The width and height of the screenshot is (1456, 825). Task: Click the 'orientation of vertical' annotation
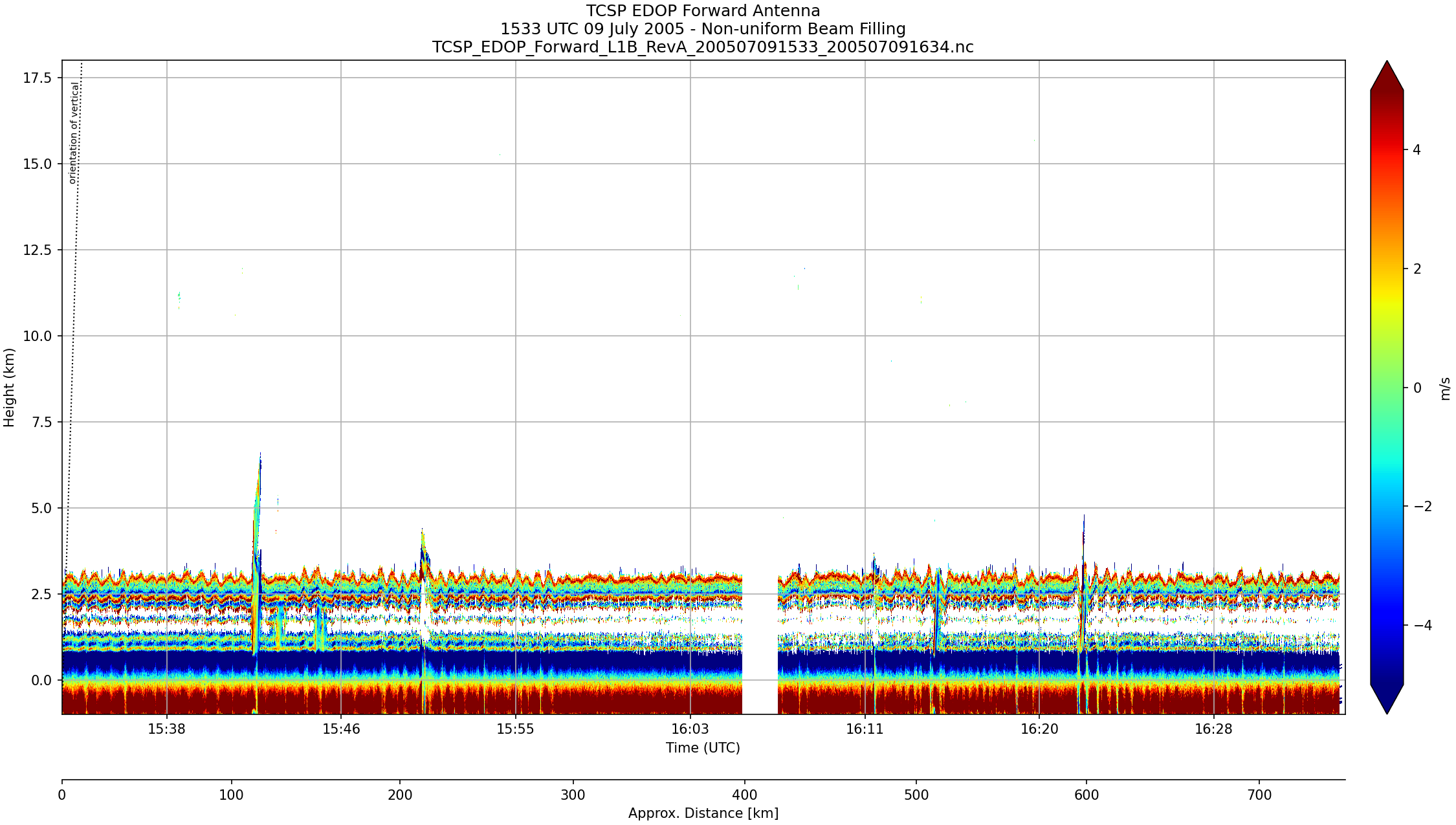pyautogui.click(x=74, y=133)
